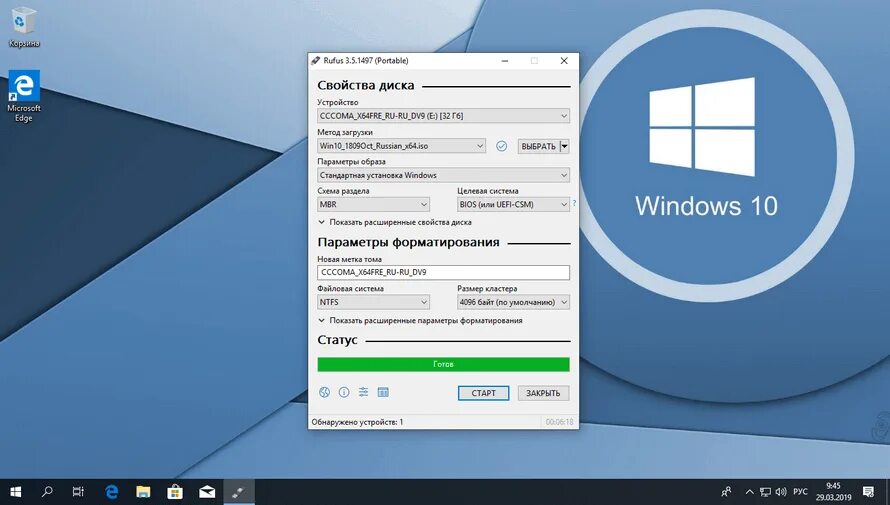The height and width of the screenshot is (505, 890).
Task: Open the Action Center notifications icon
Action: pos(868,491)
